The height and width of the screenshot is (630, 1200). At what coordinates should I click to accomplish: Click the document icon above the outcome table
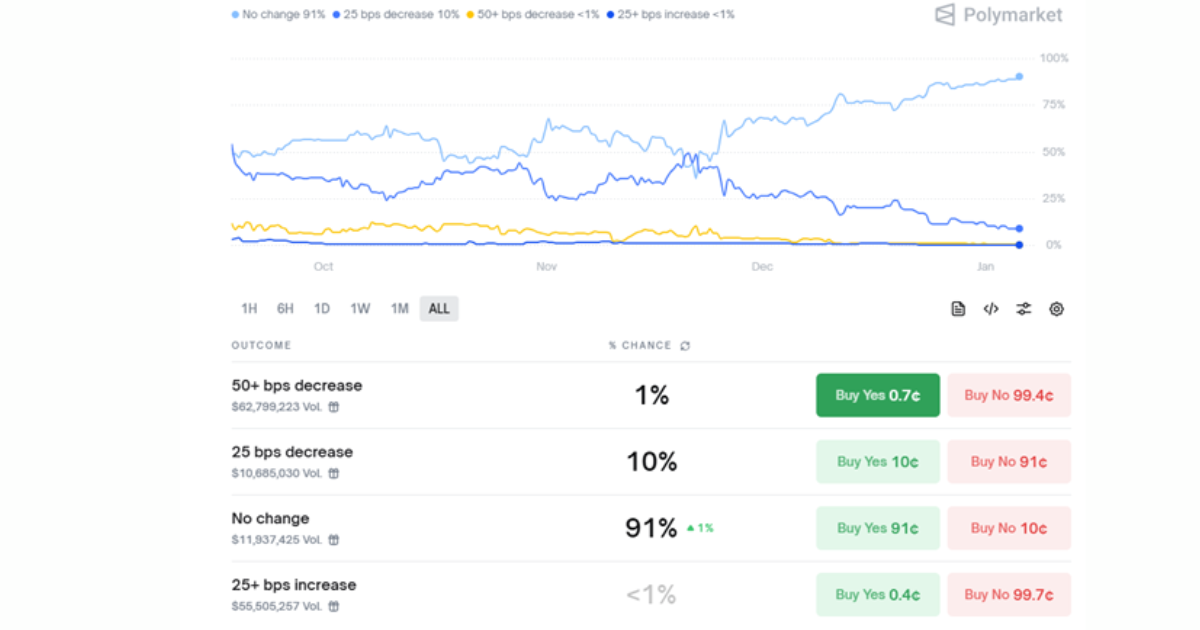[958, 309]
